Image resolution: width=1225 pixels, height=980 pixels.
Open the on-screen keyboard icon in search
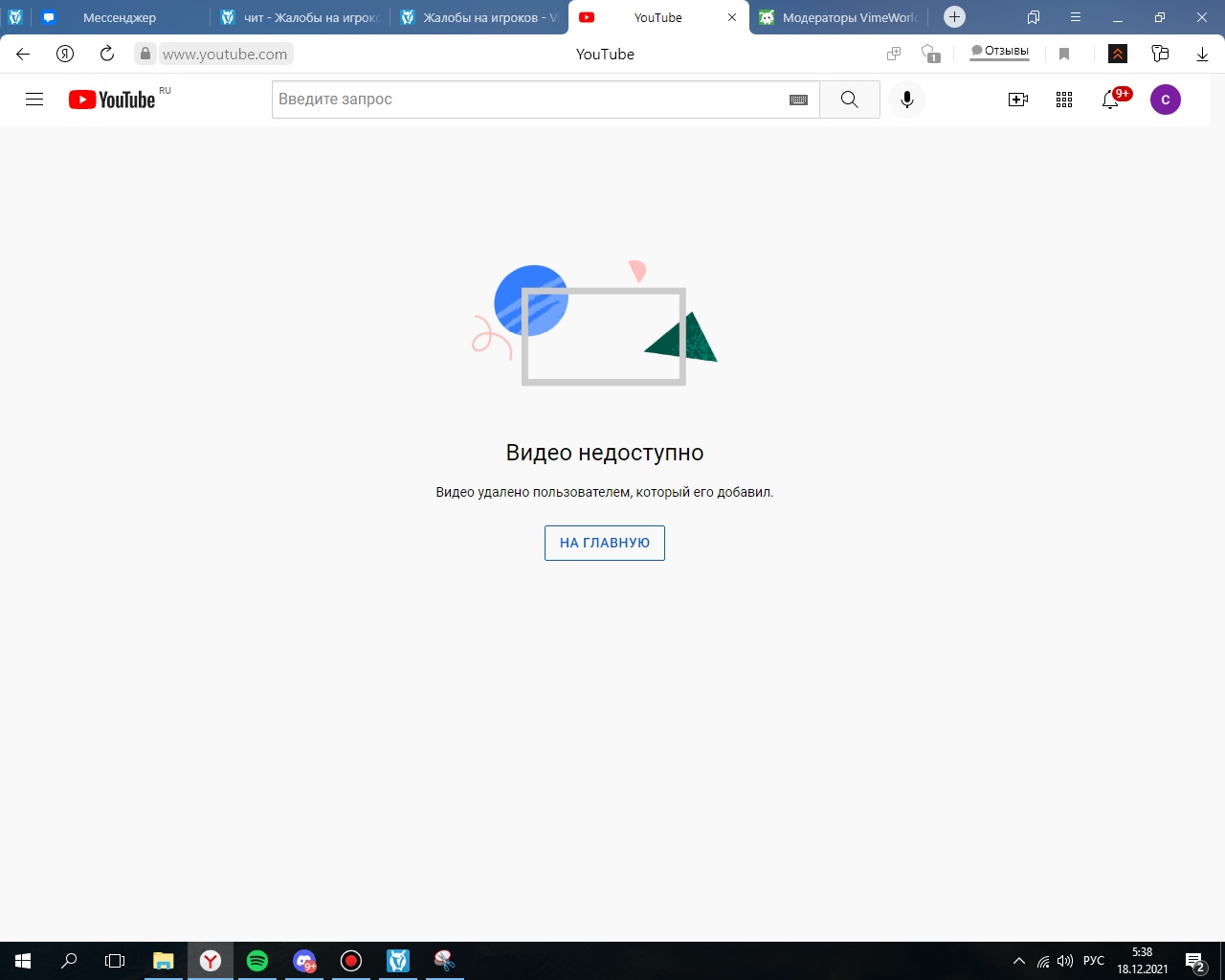coord(798,100)
